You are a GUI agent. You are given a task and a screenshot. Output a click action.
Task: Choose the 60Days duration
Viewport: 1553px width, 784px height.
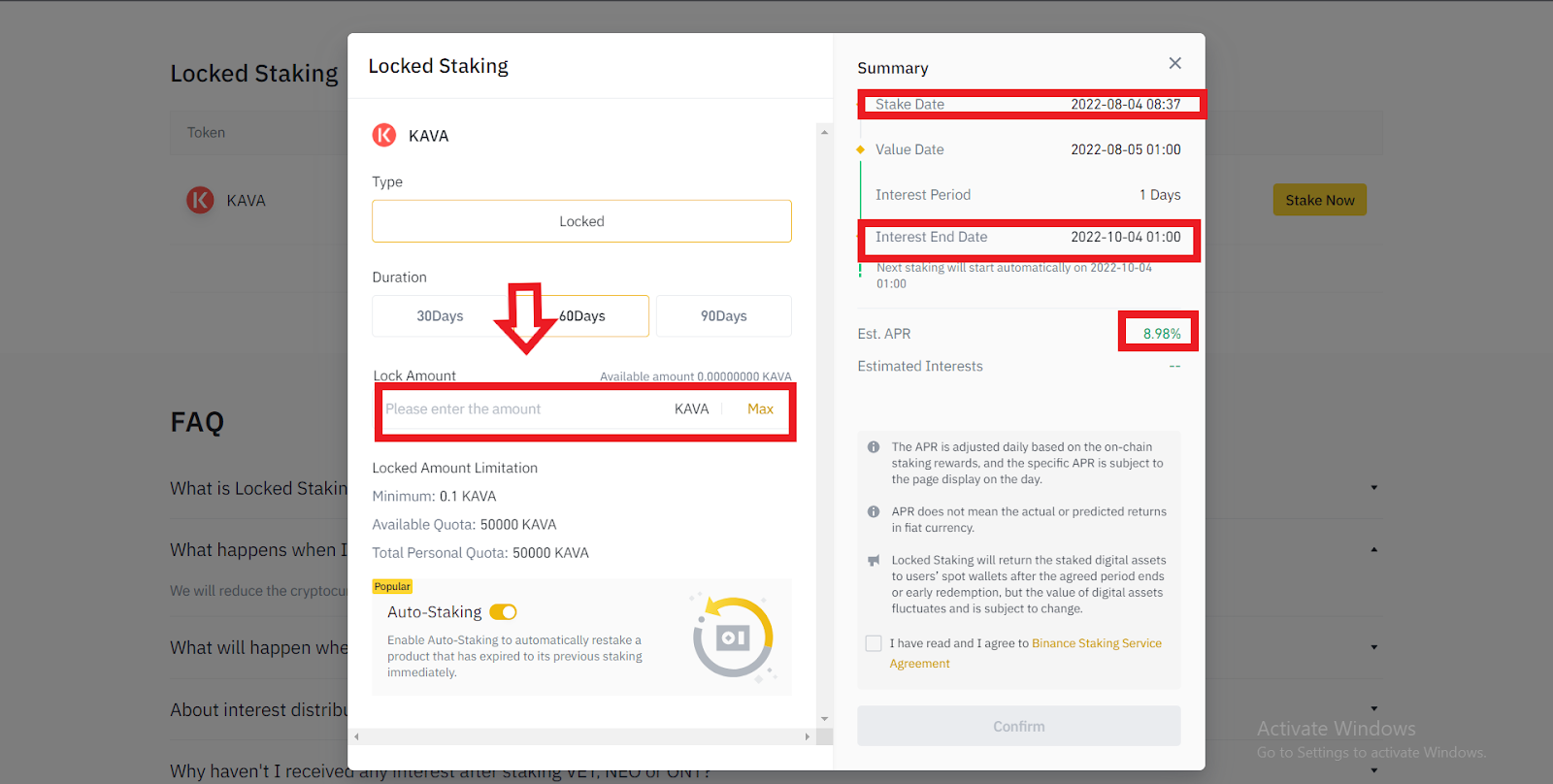pyautogui.click(x=581, y=316)
